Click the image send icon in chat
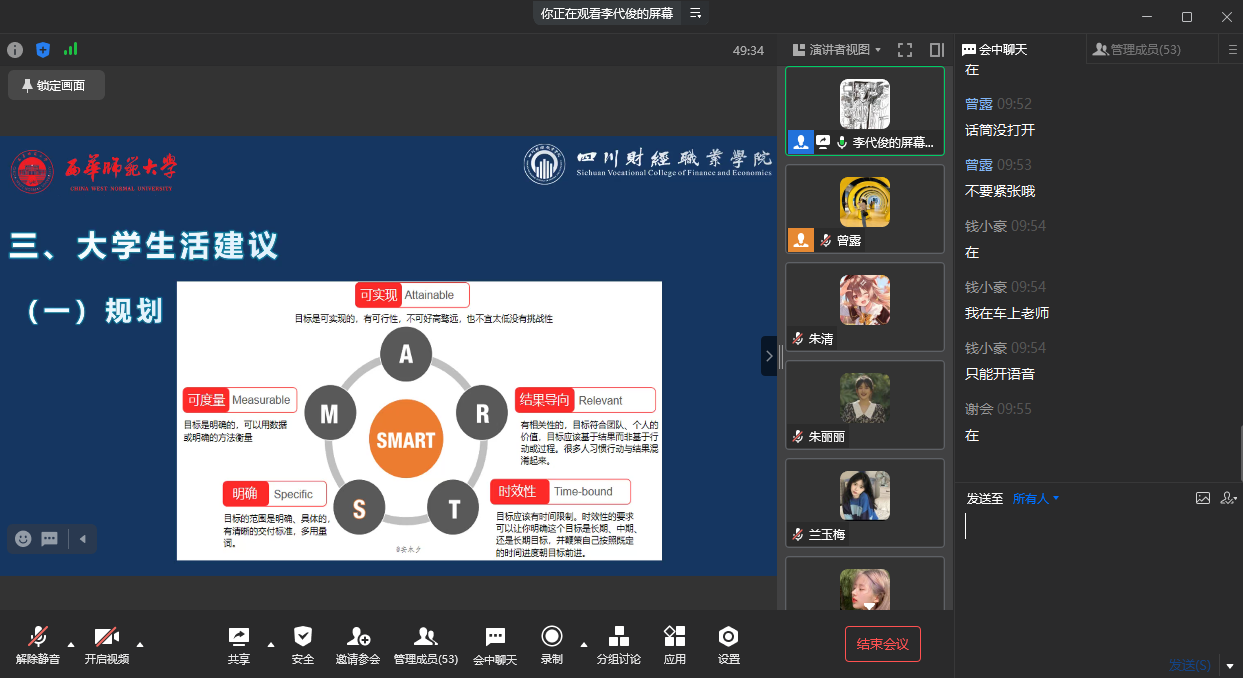The image size is (1243, 678). pyautogui.click(x=1203, y=498)
